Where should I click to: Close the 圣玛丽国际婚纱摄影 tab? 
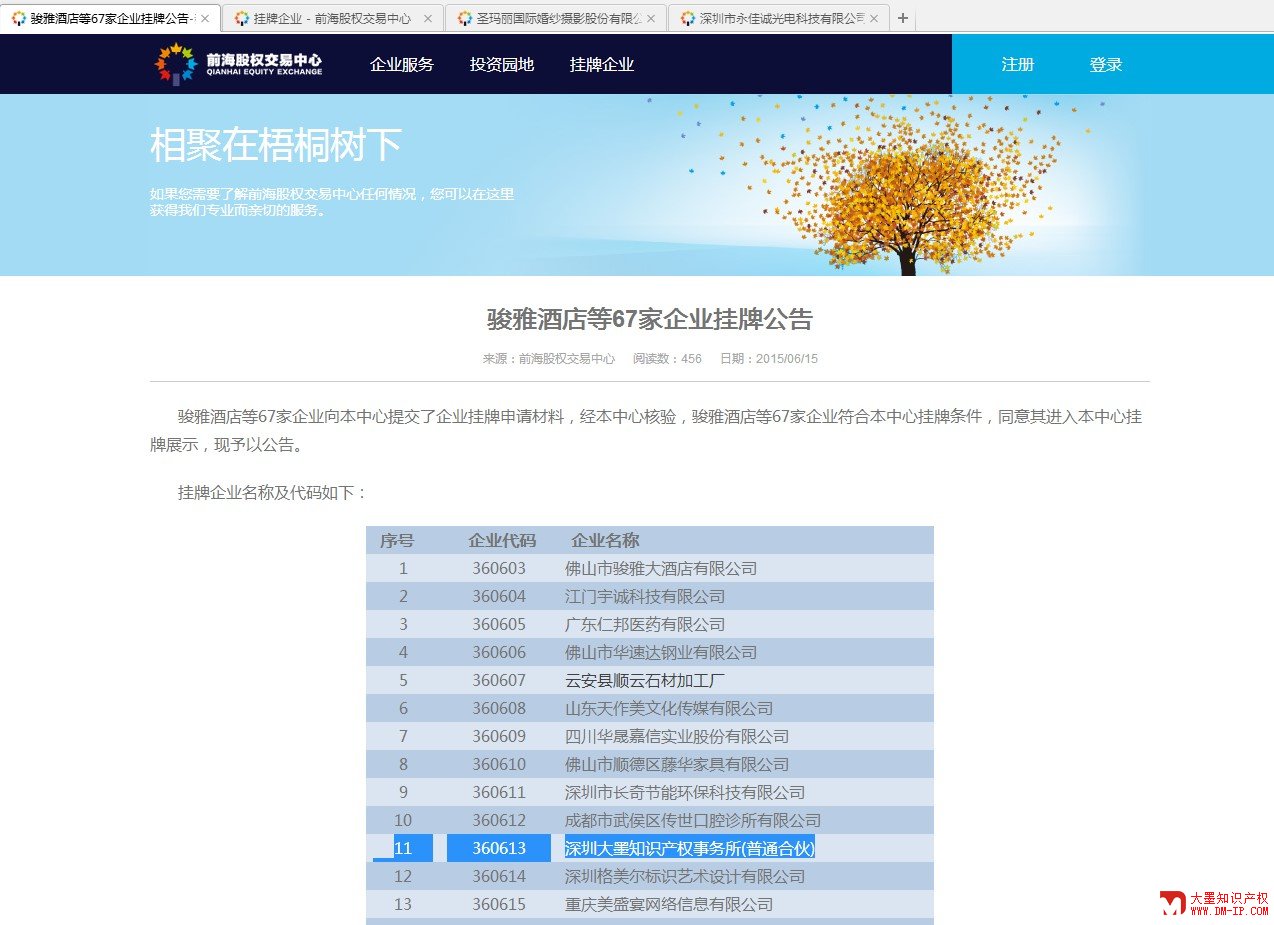(x=651, y=18)
